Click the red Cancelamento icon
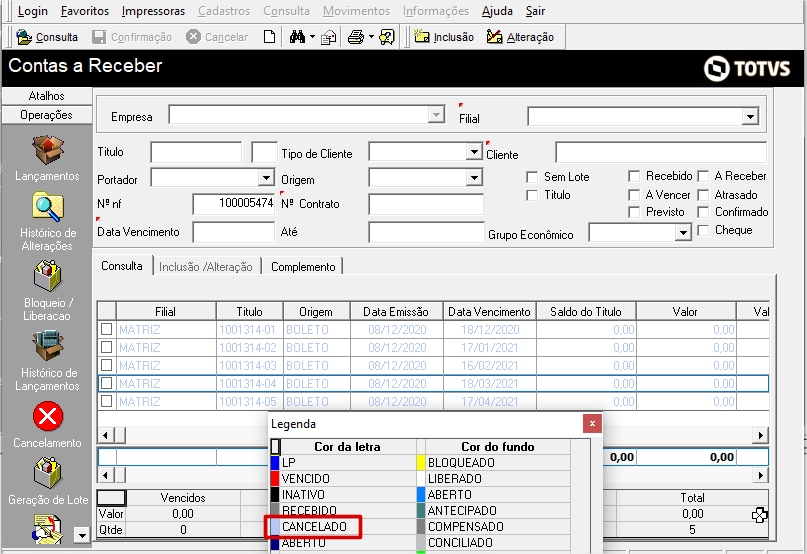 (48, 416)
